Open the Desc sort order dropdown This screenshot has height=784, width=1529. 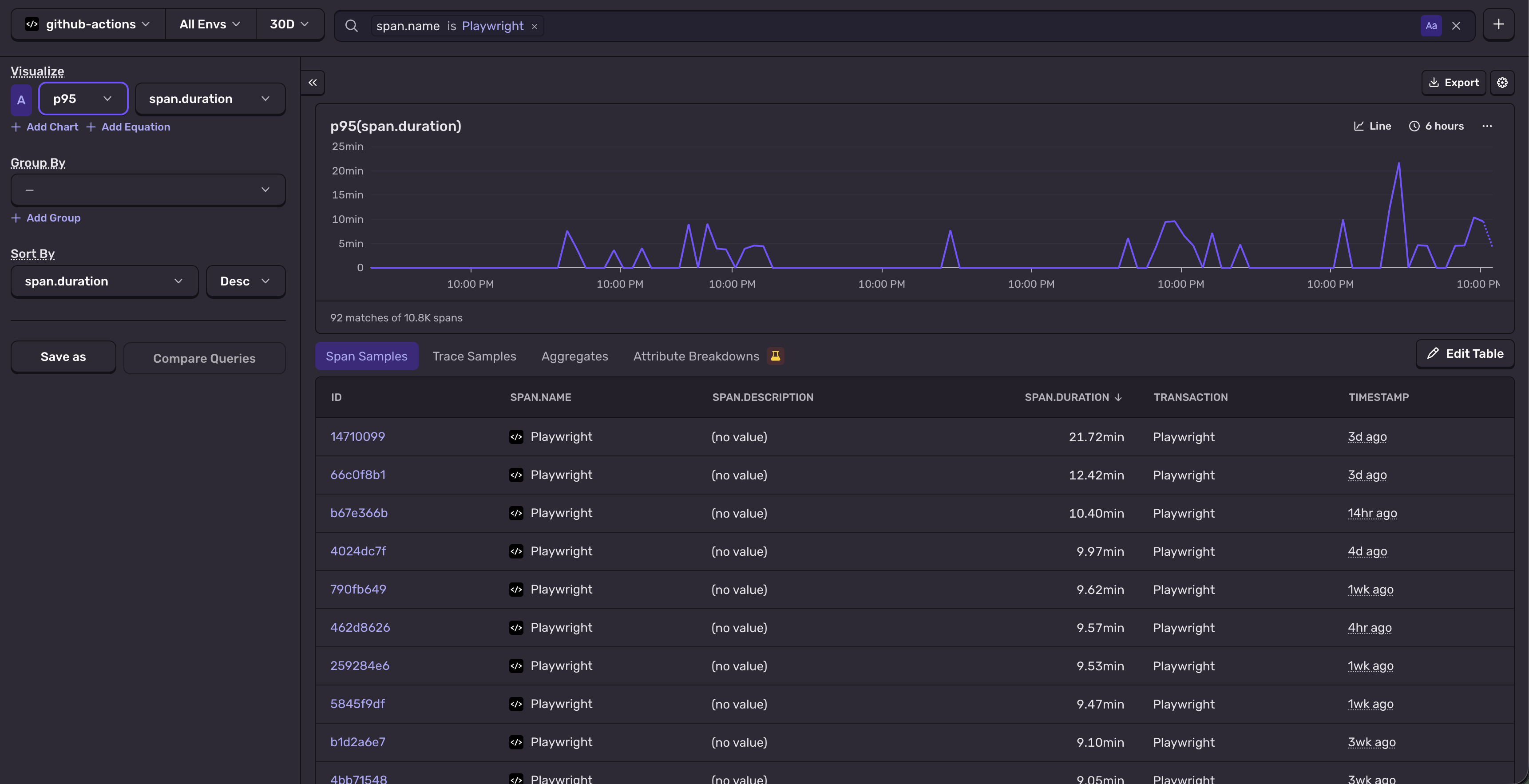click(x=246, y=281)
